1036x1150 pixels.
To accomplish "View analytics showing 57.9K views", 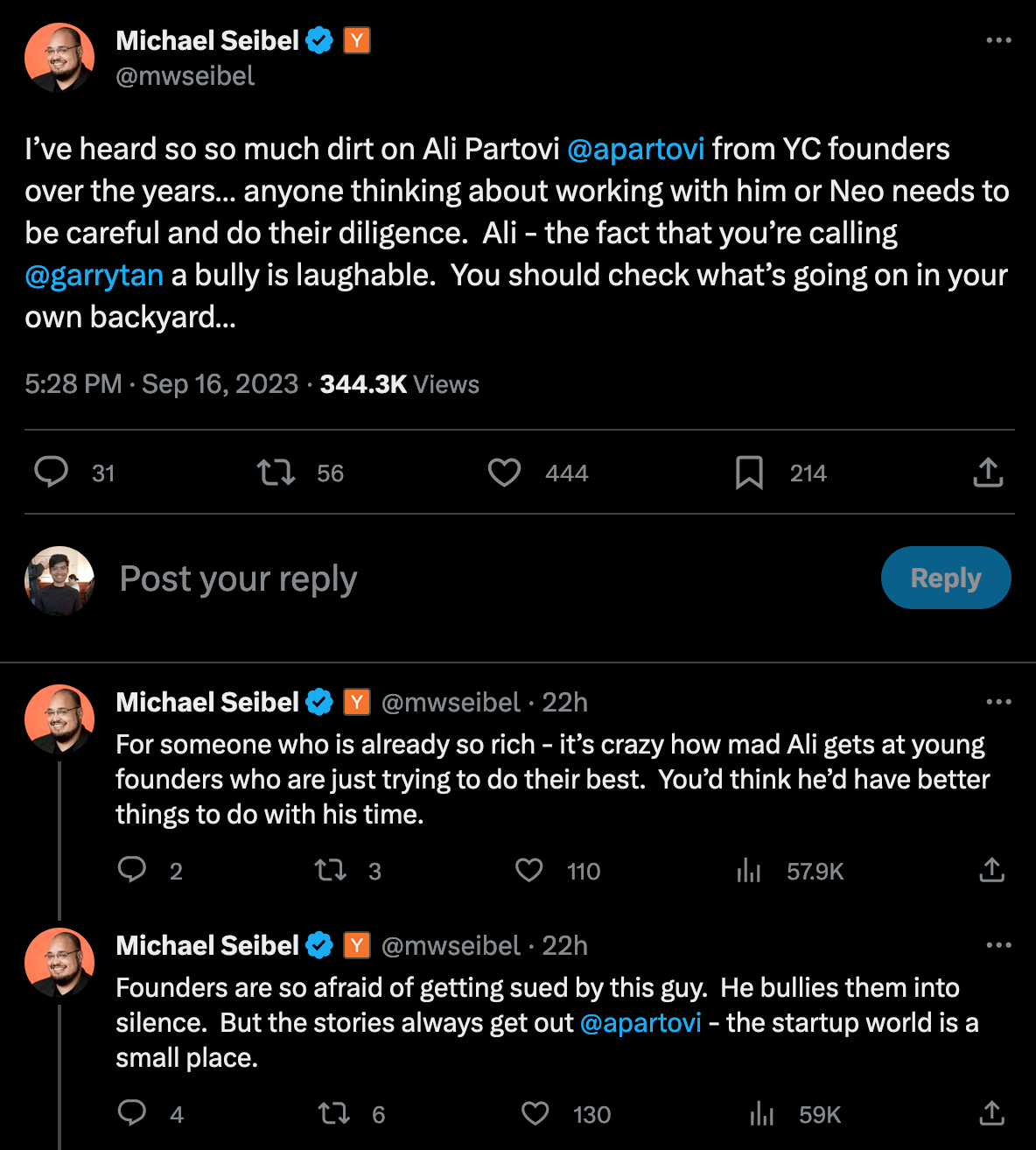I will 749,871.
